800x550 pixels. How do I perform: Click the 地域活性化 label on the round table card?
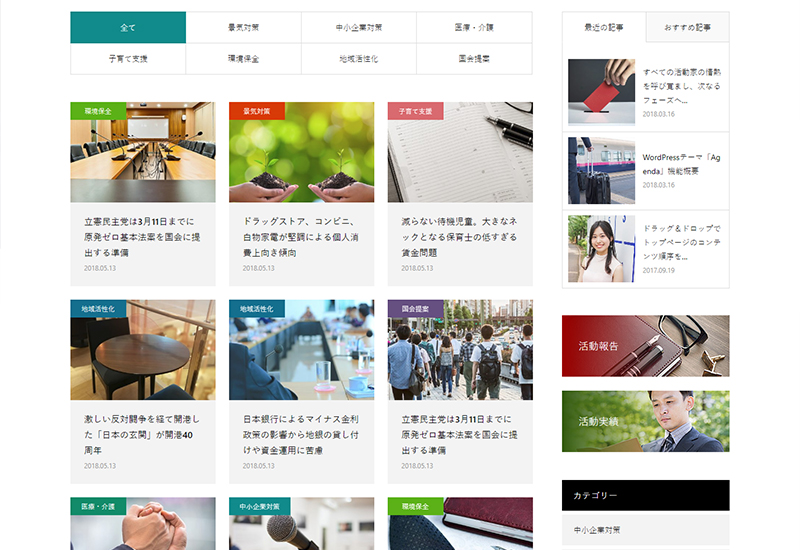pyautogui.click(x=98, y=309)
